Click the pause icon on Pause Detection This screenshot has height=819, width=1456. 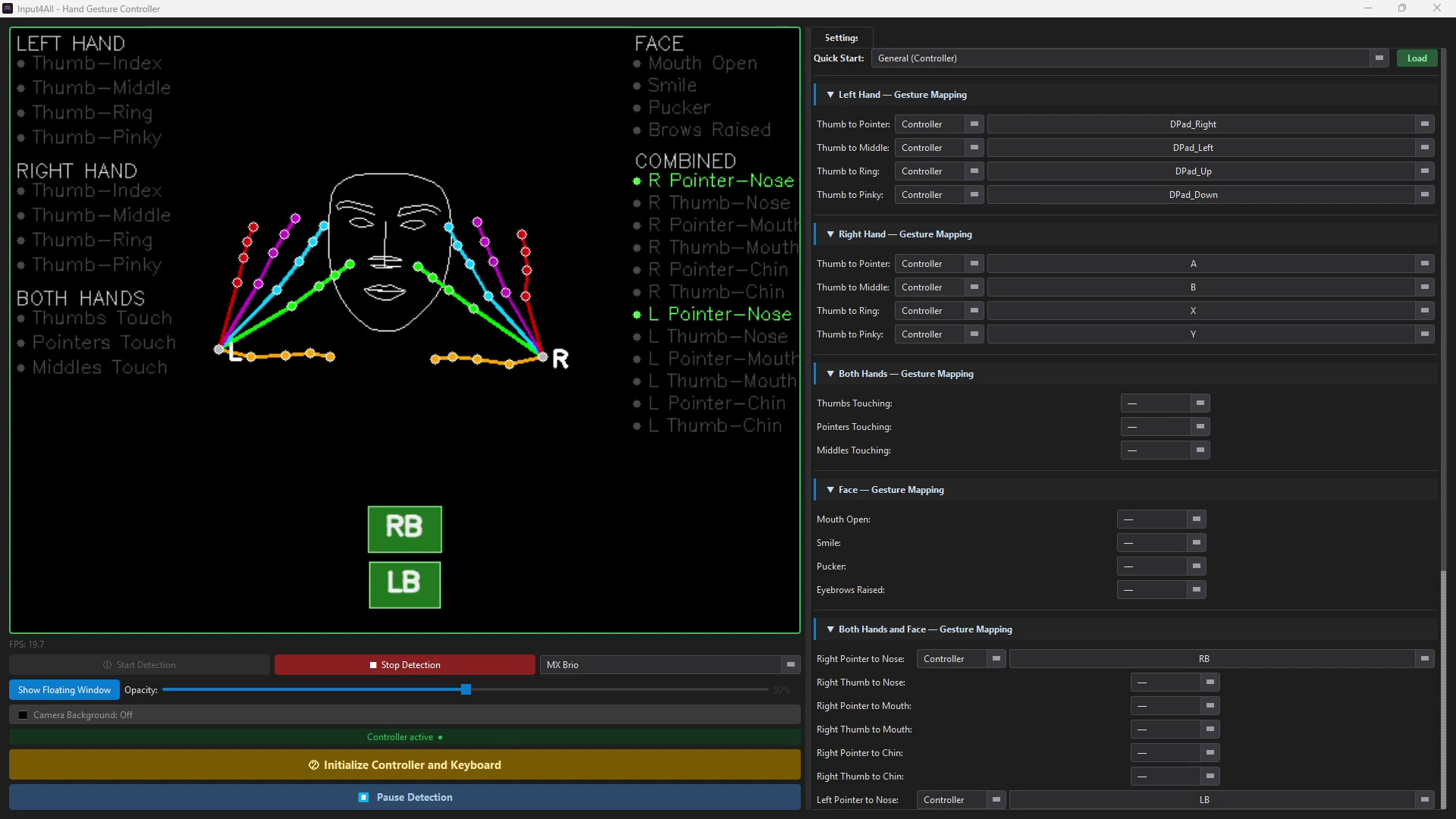pos(363,798)
